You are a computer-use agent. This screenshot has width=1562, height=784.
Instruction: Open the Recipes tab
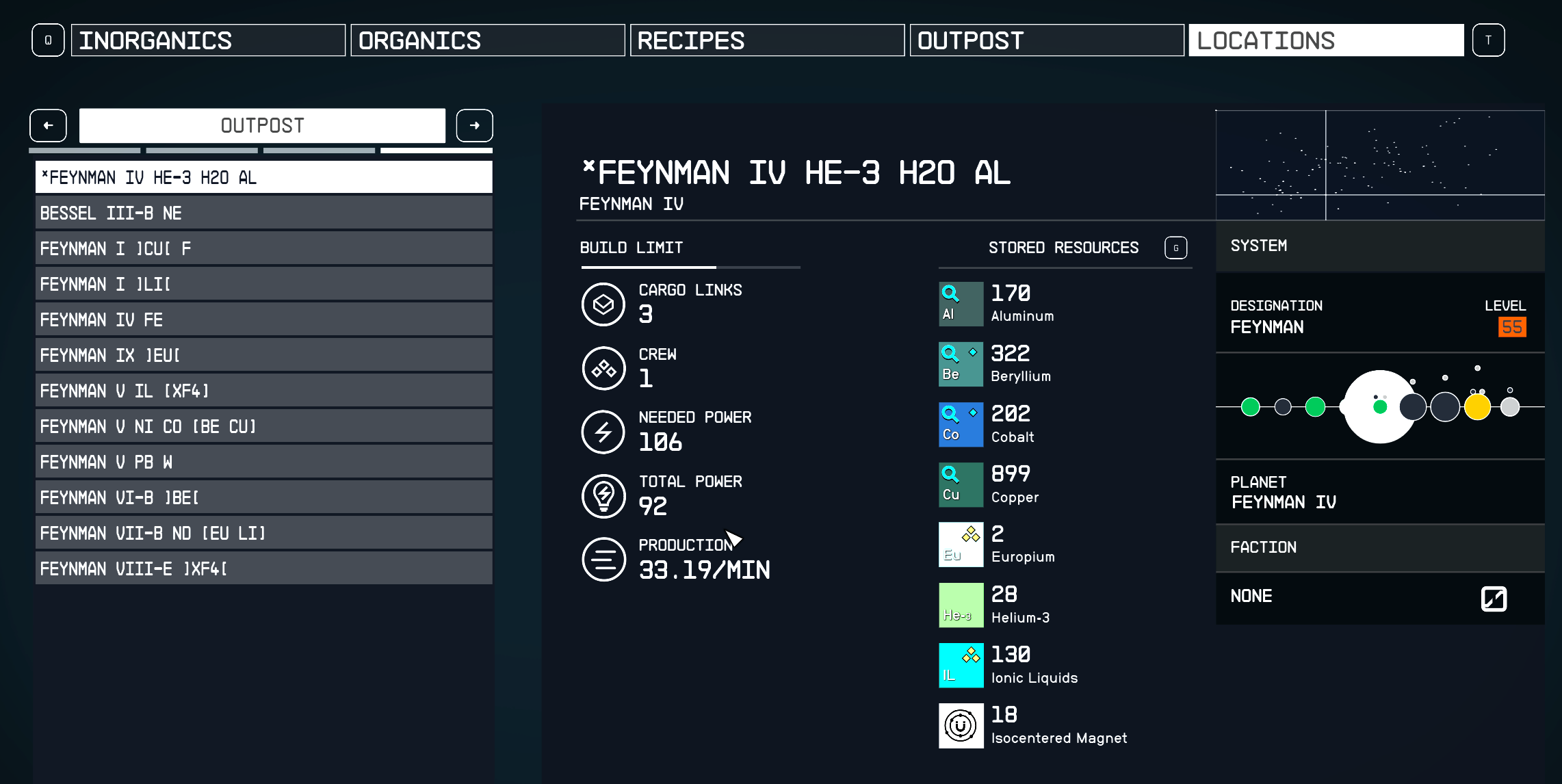767,40
